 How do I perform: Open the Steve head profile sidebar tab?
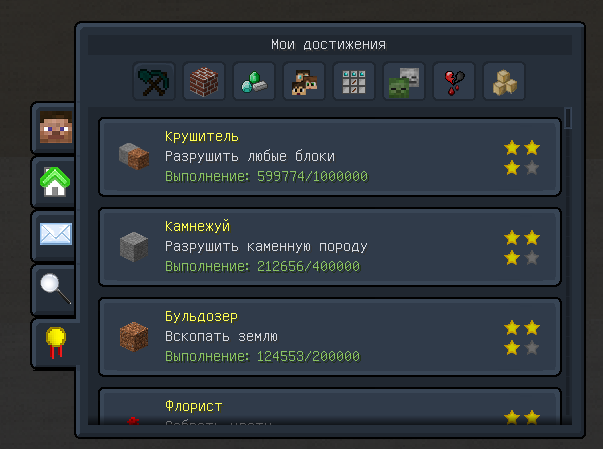[54, 128]
